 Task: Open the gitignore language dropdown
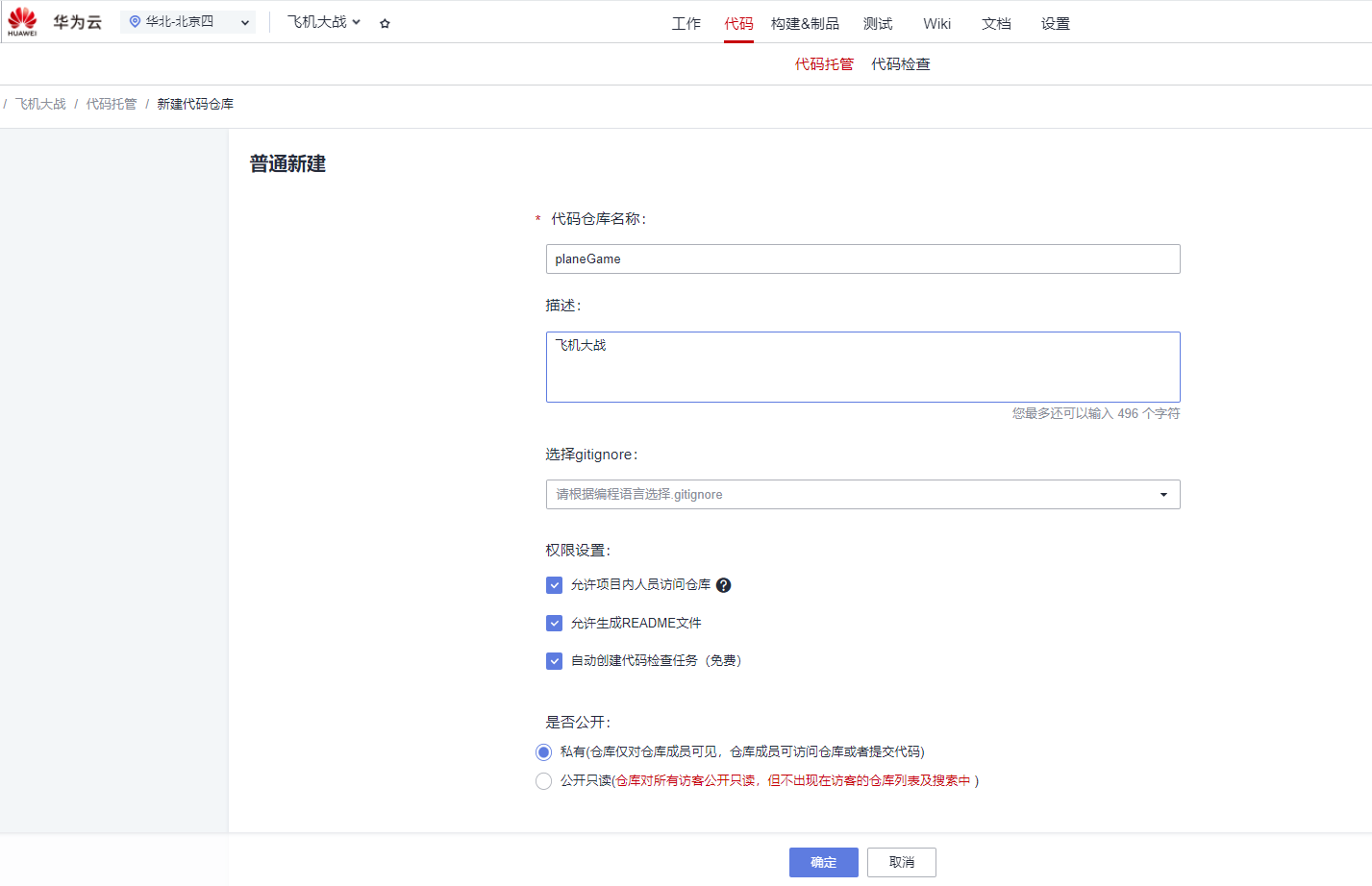tap(862, 495)
